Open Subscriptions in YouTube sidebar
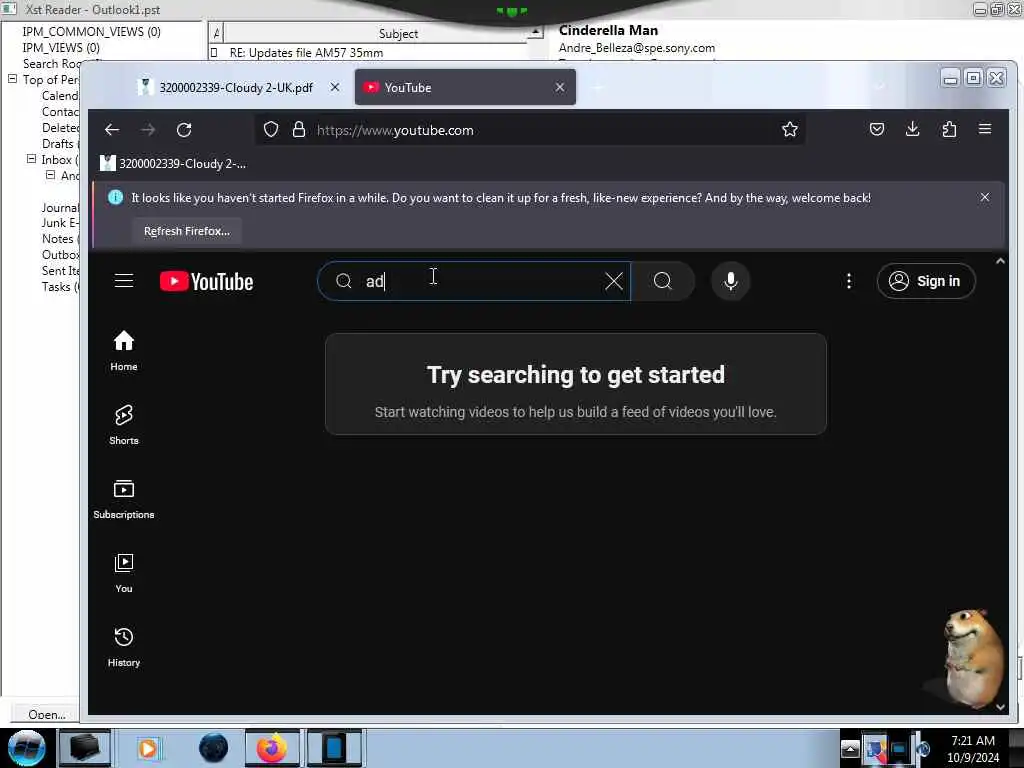1024x768 pixels. point(123,499)
